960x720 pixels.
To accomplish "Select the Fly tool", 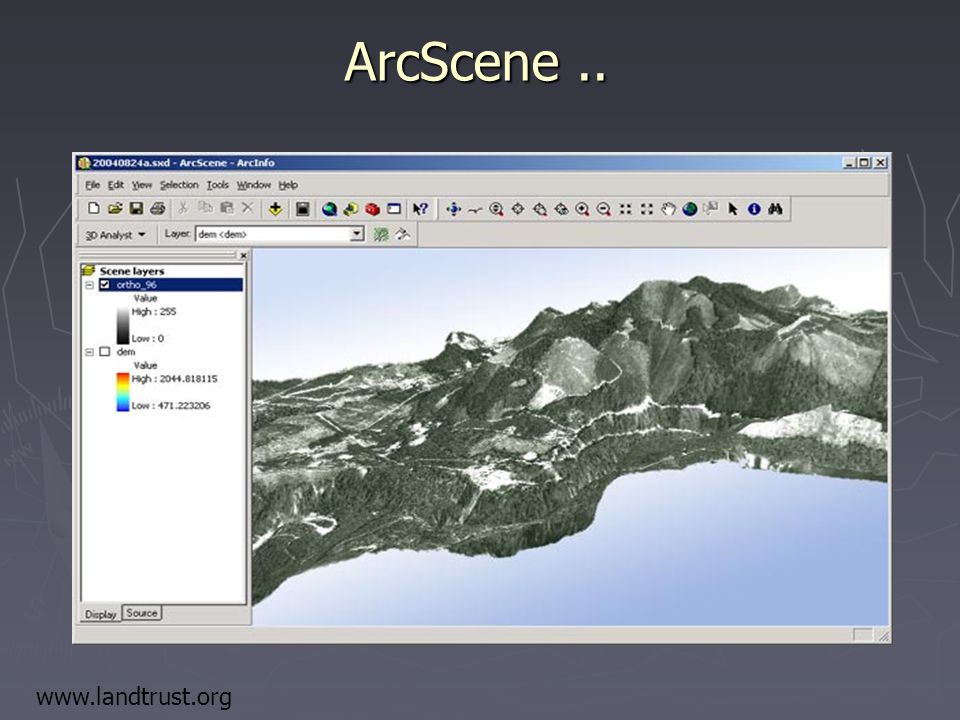I will [475, 209].
